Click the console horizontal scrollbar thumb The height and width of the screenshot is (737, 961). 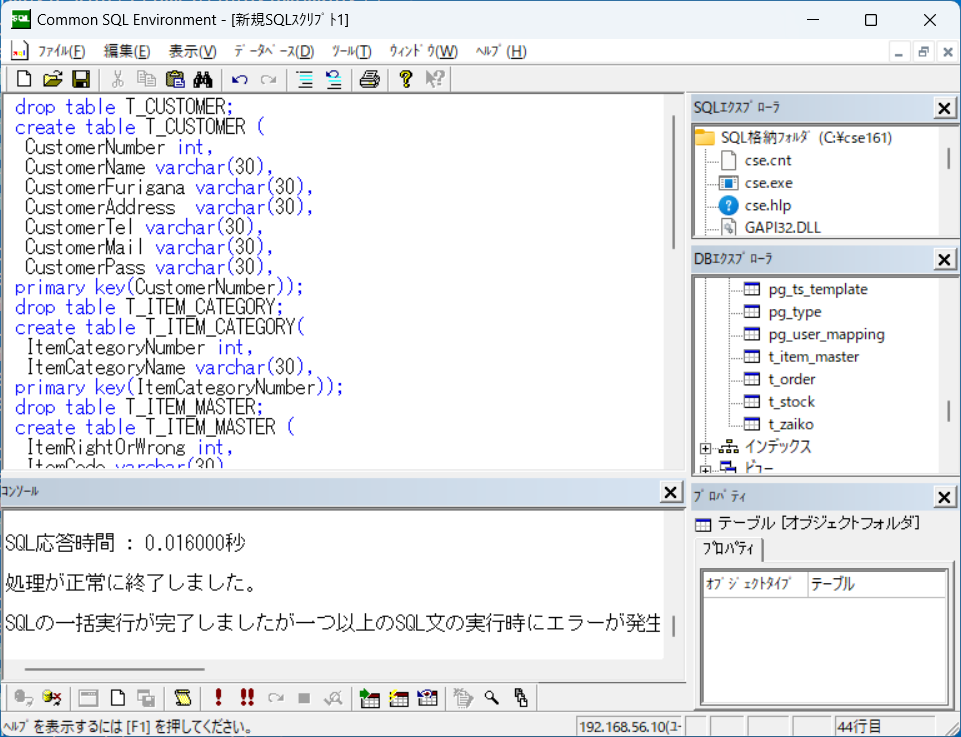click(x=115, y=669)
